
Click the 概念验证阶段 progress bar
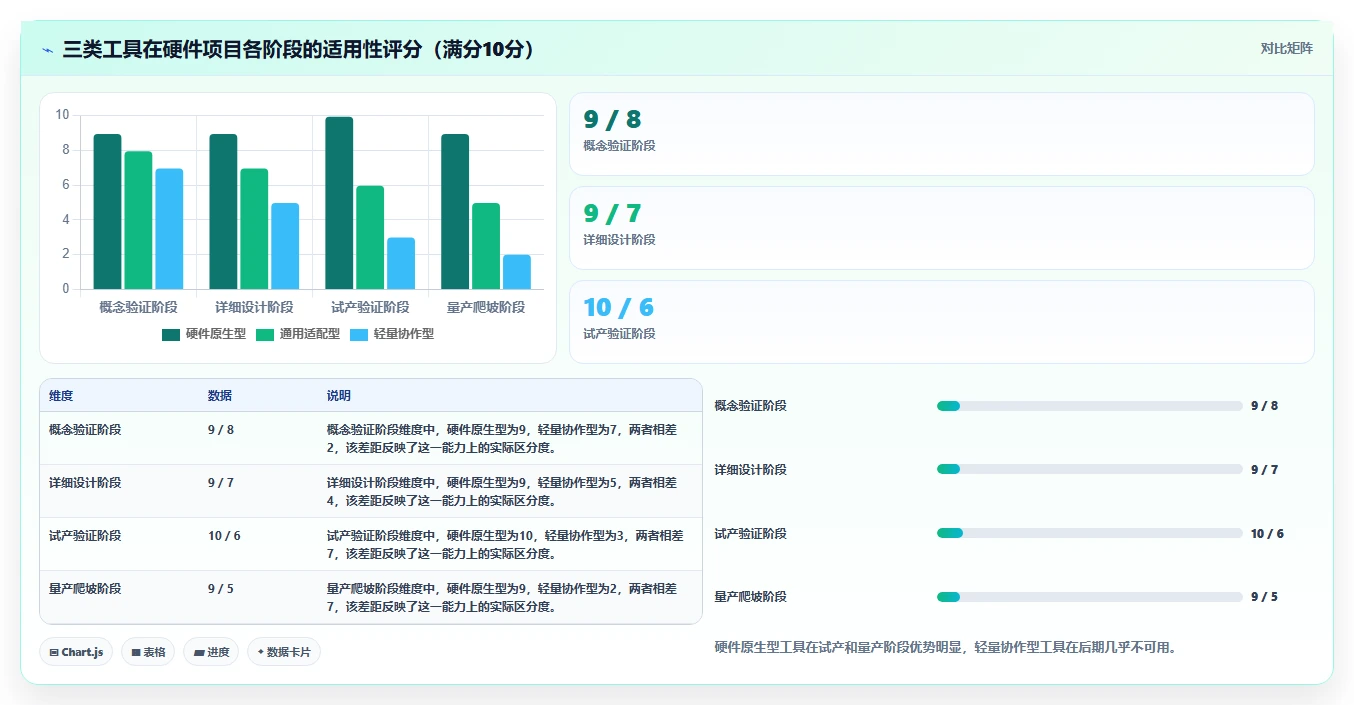[1089, 406]
